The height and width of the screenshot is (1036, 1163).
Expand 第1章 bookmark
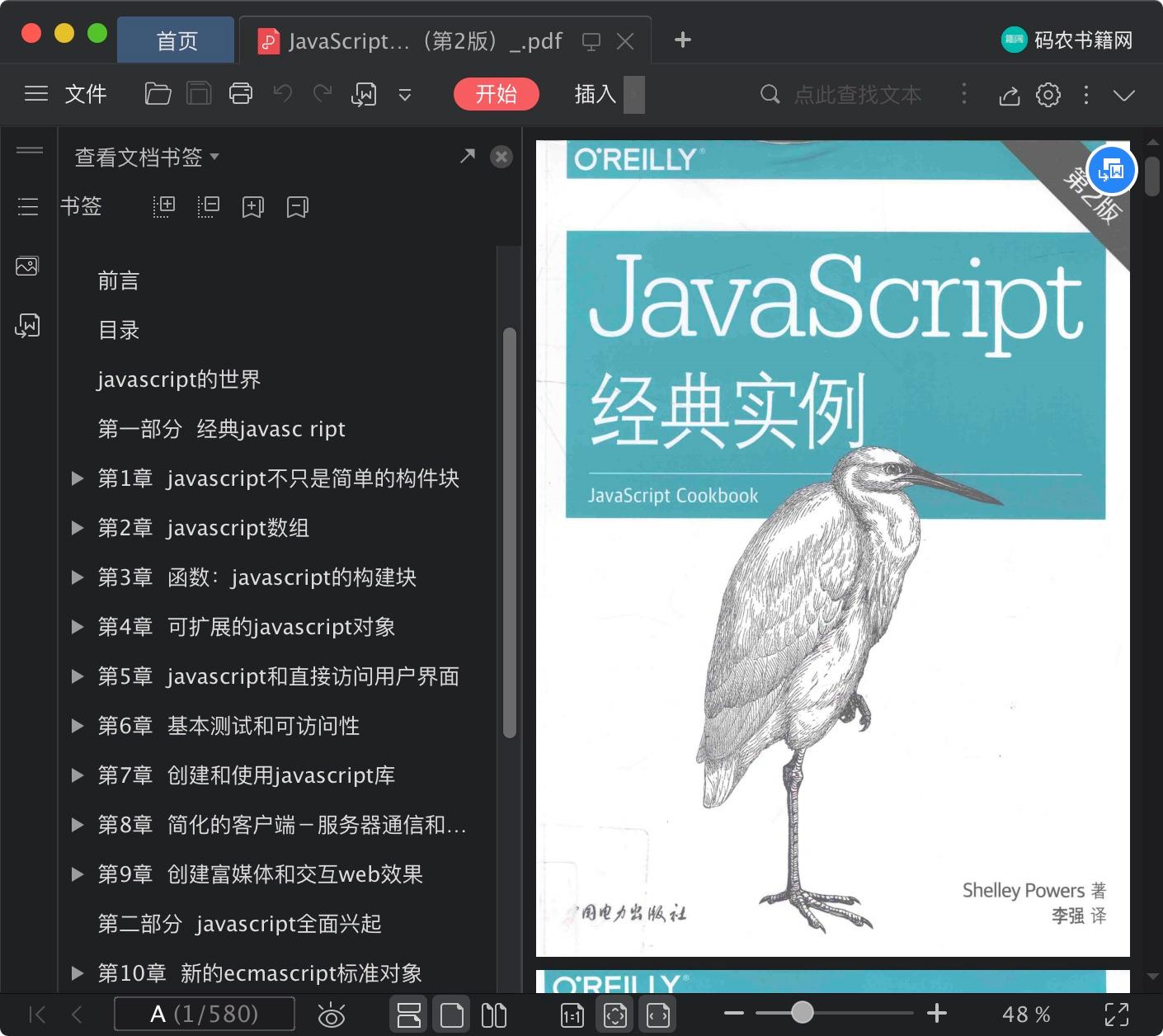(x=78, y=478)
